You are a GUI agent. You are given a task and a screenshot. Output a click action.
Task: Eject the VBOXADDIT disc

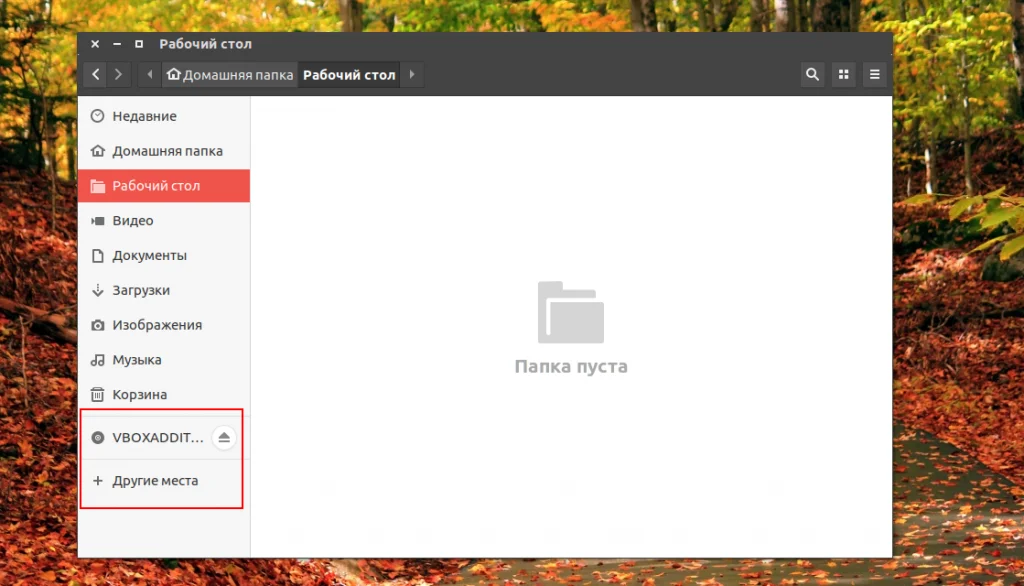(x=224, y=438)
